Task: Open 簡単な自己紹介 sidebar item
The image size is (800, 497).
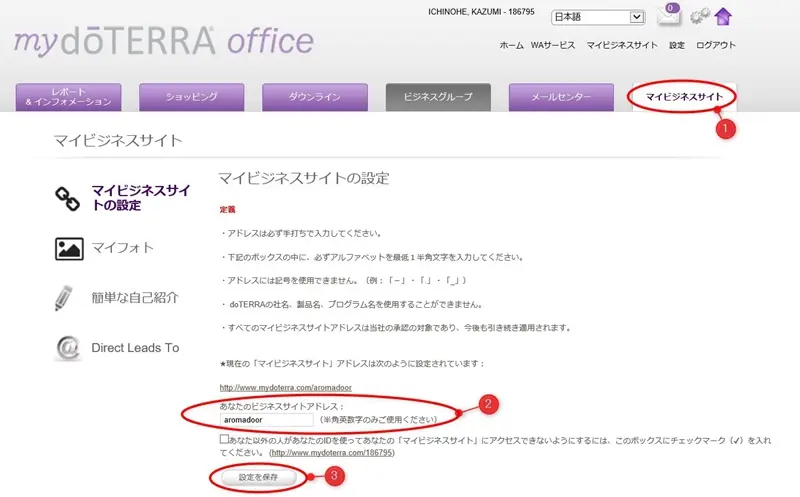Action: (x=135, y=297)
